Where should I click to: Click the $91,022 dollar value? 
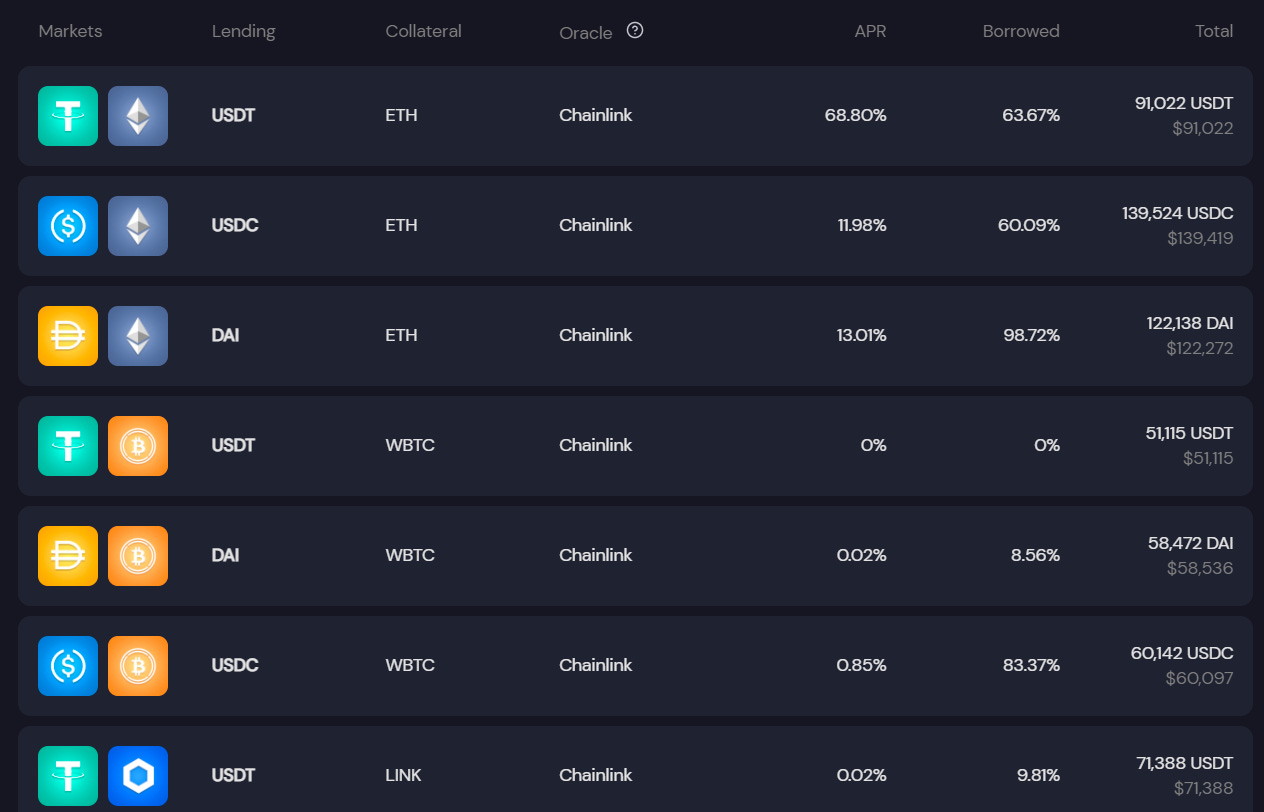point(1203,128)
